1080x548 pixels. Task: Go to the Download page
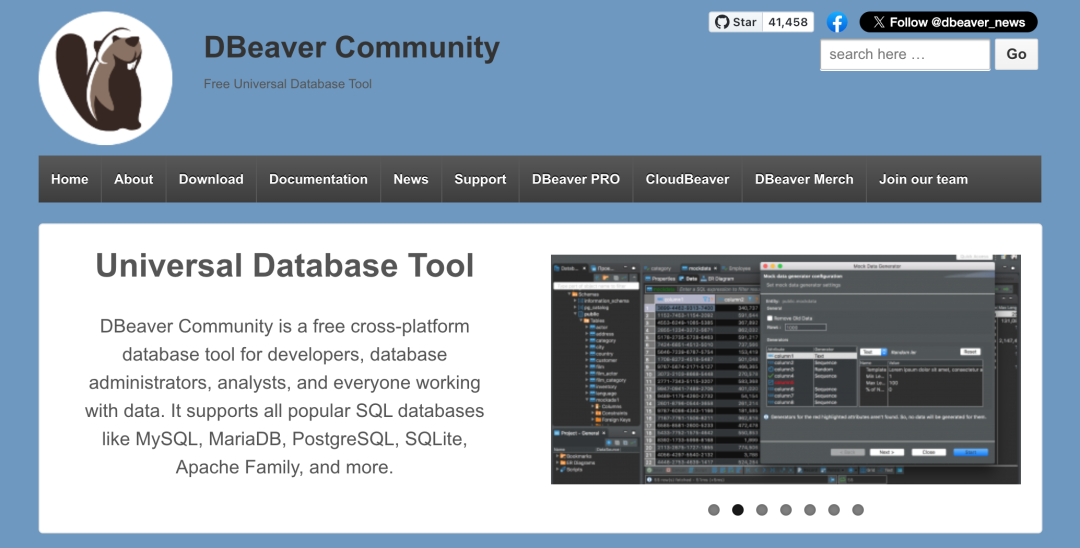pos(211,179)
